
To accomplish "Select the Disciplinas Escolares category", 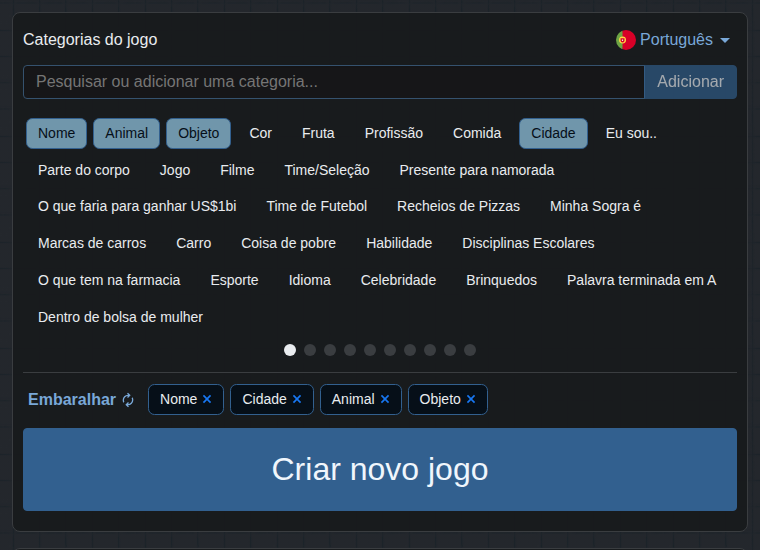I will 528,243.
